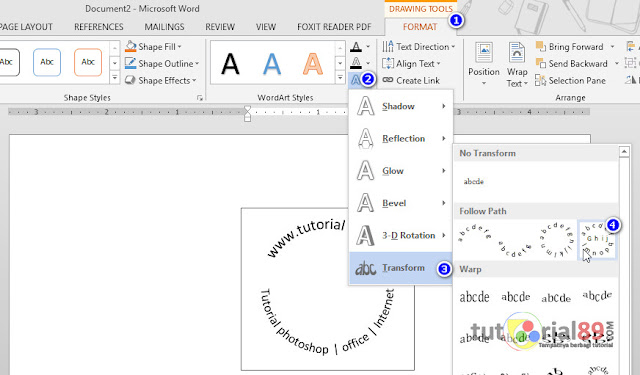Click the Bring Forward icon
The image size is (640, 375).
click(541, 47)
